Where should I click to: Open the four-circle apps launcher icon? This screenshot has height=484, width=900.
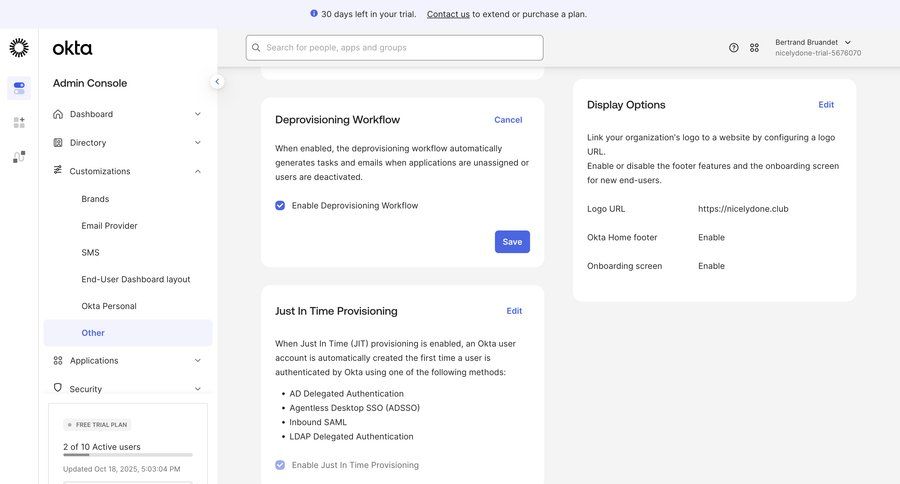[755, 48]
